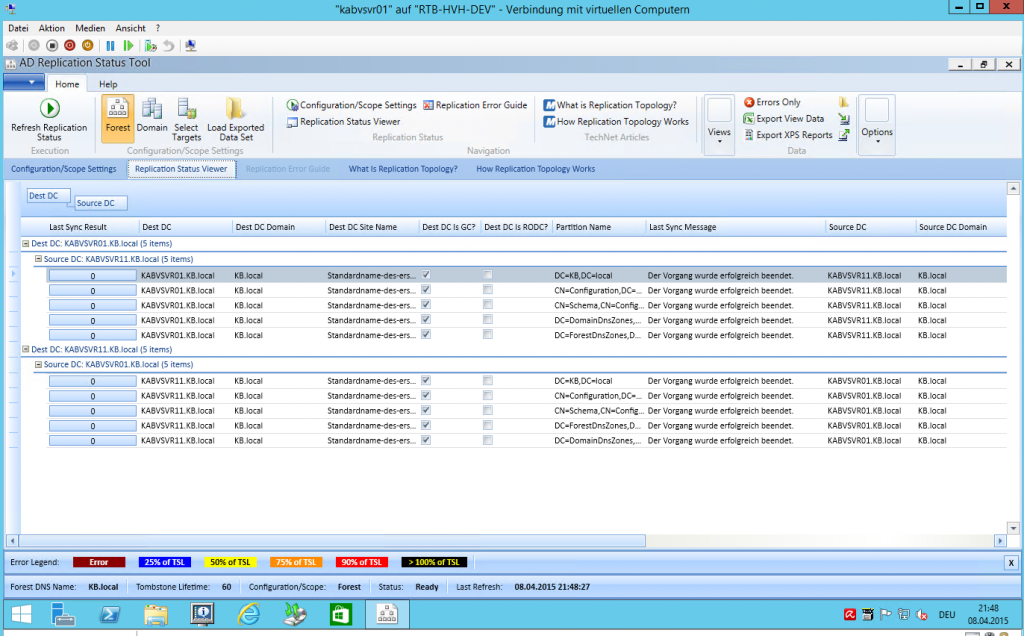The image size is (1024, 636).
Task: Click the Ctrl+Alt+Del icon in VM toolbar
Action: coord(12,46)
